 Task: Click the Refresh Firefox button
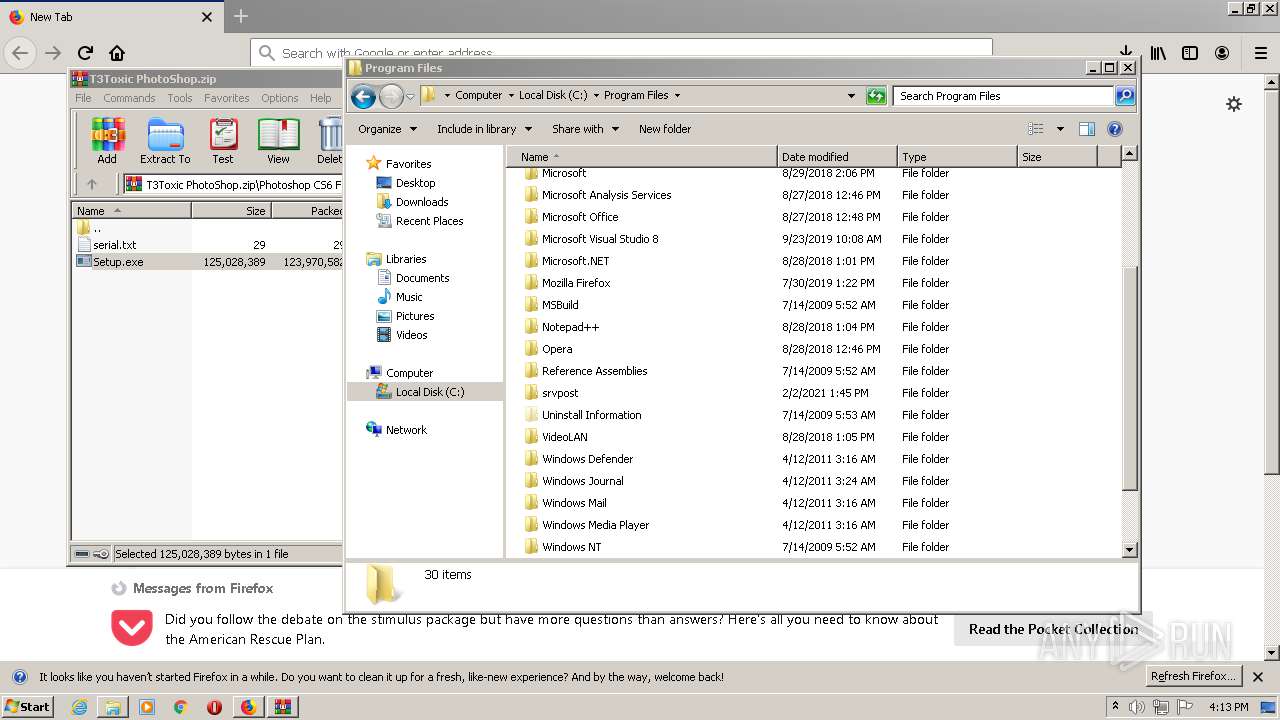[1193, 677]
